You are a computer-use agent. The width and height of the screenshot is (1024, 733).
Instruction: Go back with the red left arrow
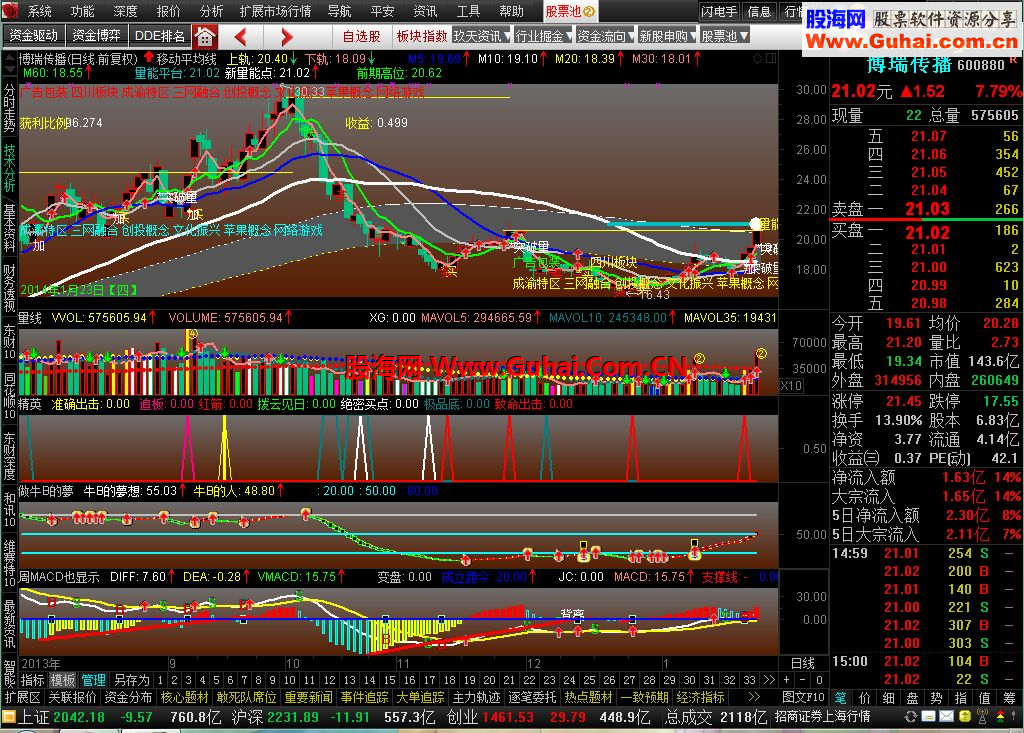point(240,37)
